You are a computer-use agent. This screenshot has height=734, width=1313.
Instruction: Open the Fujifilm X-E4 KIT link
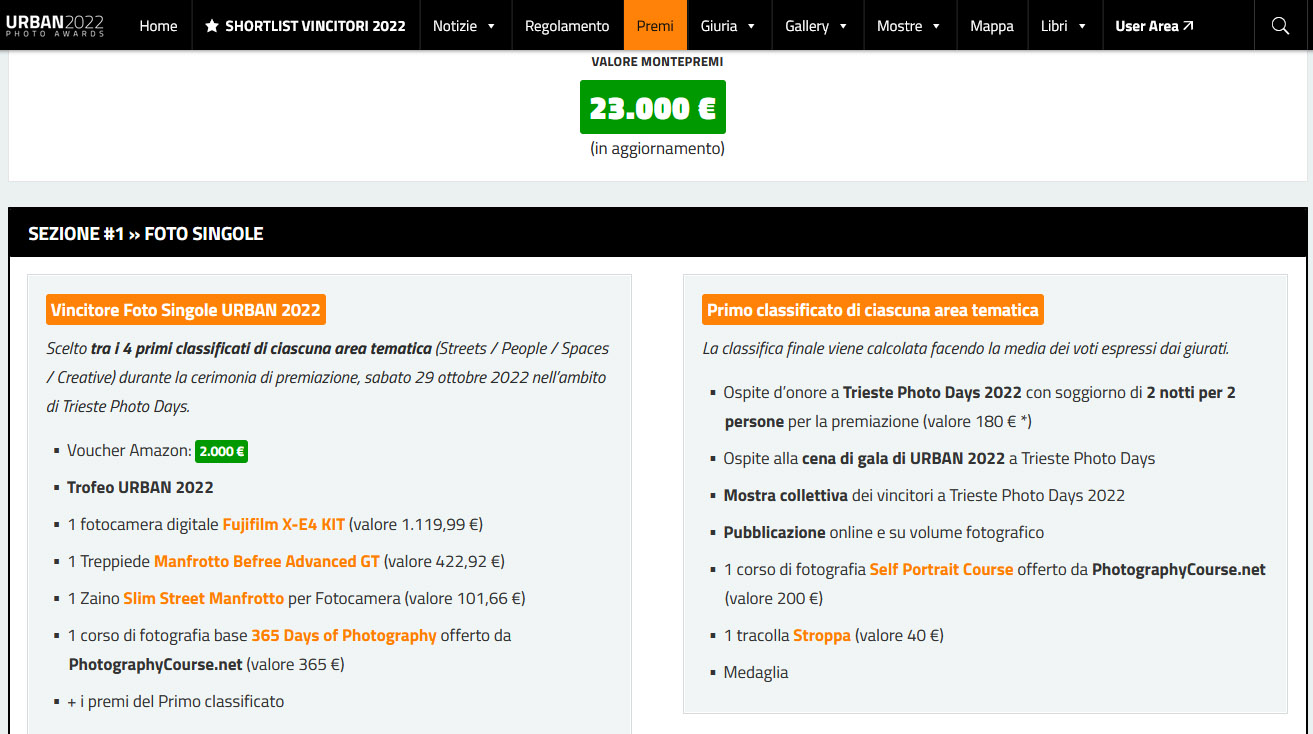284,524
